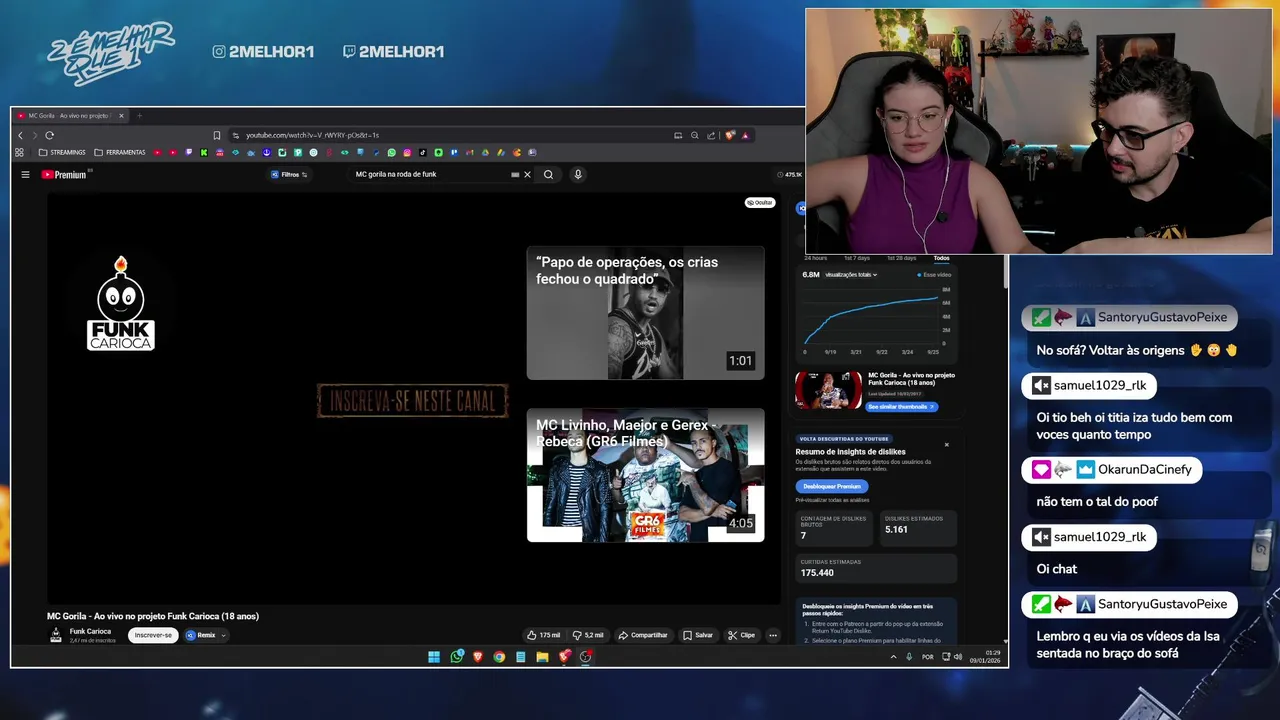Bookmark this page icon in address bar
1280x720 pixels.
(x=216, y=135)
